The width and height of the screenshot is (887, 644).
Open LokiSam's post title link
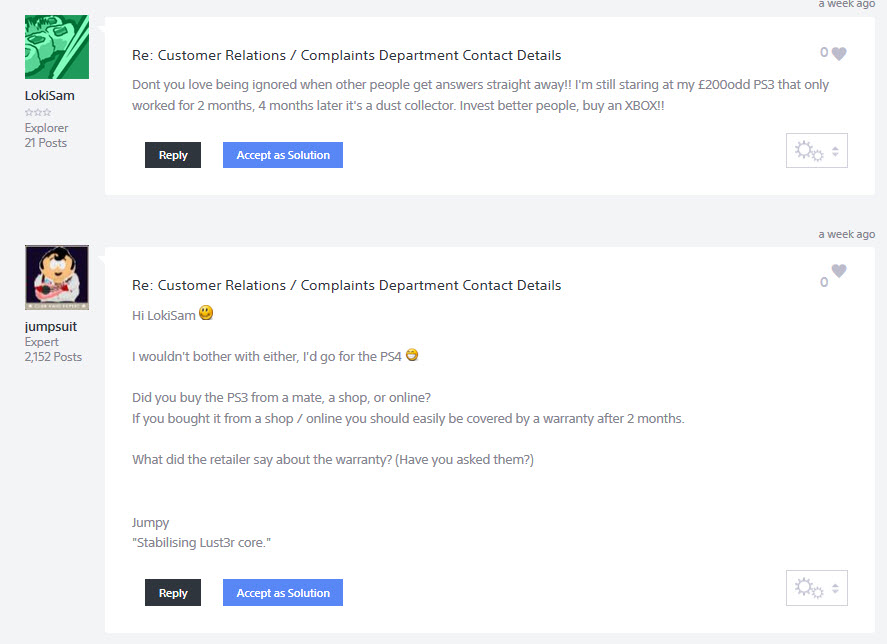click(346, 55)
